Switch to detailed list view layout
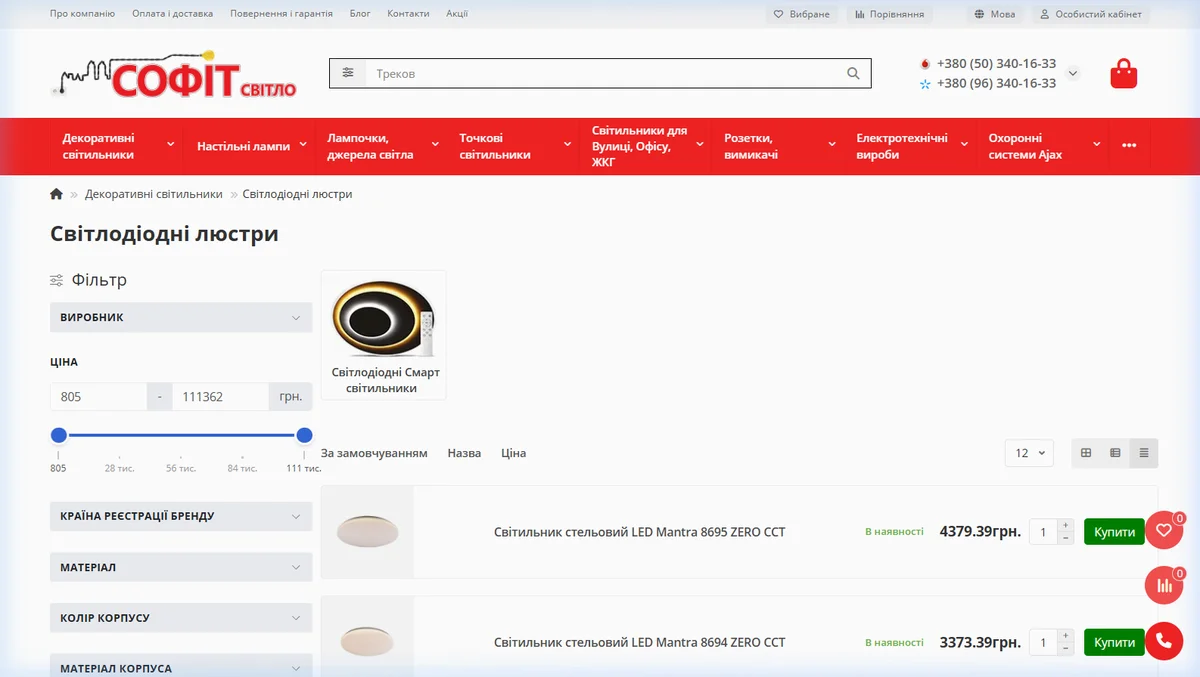1200x677 pixels. pyautogui.click(x=1115, y=453)
